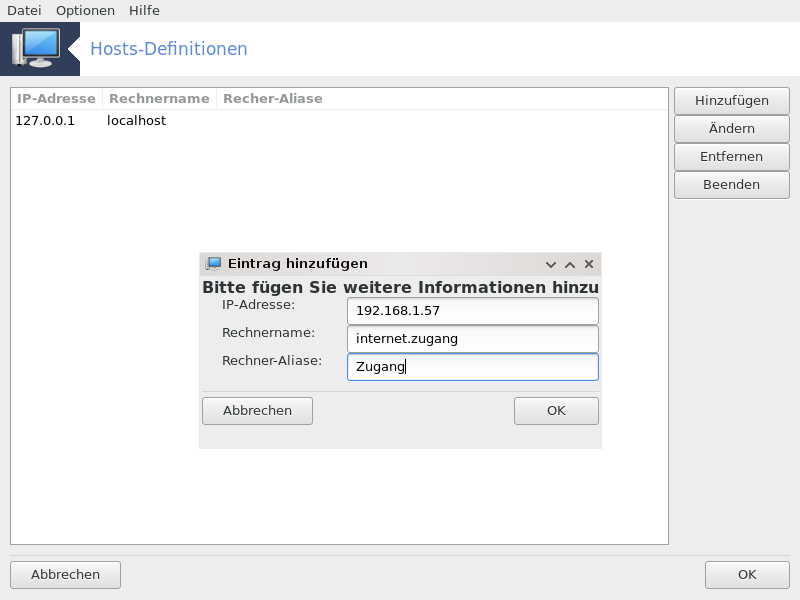Focus the Rechner-Aliase input field
Viewport: 800px width, 600px height.
click(472, 367)
